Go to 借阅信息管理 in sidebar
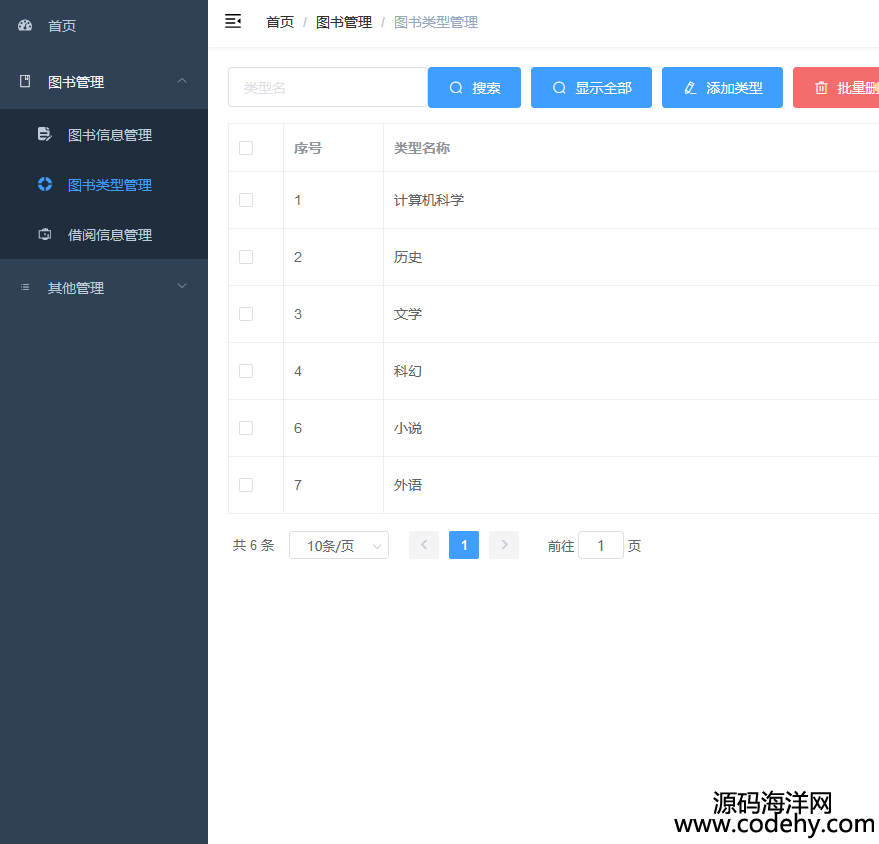879x844 pixels. coord(109,235)
